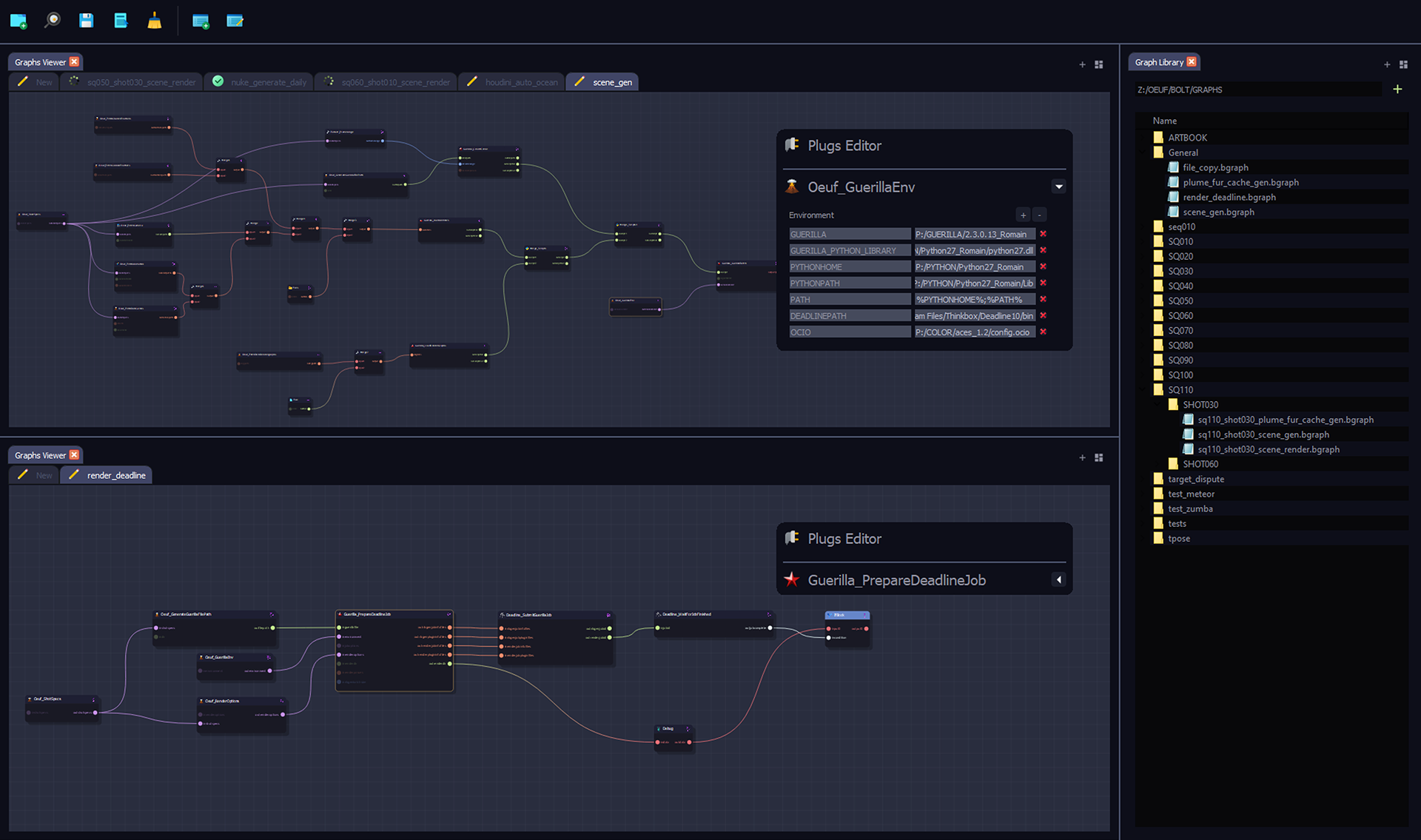The width and height of the screenshot is (1421, 840).
Task: Click small plus icon in Graph Library header
Action: point(1387,64)
